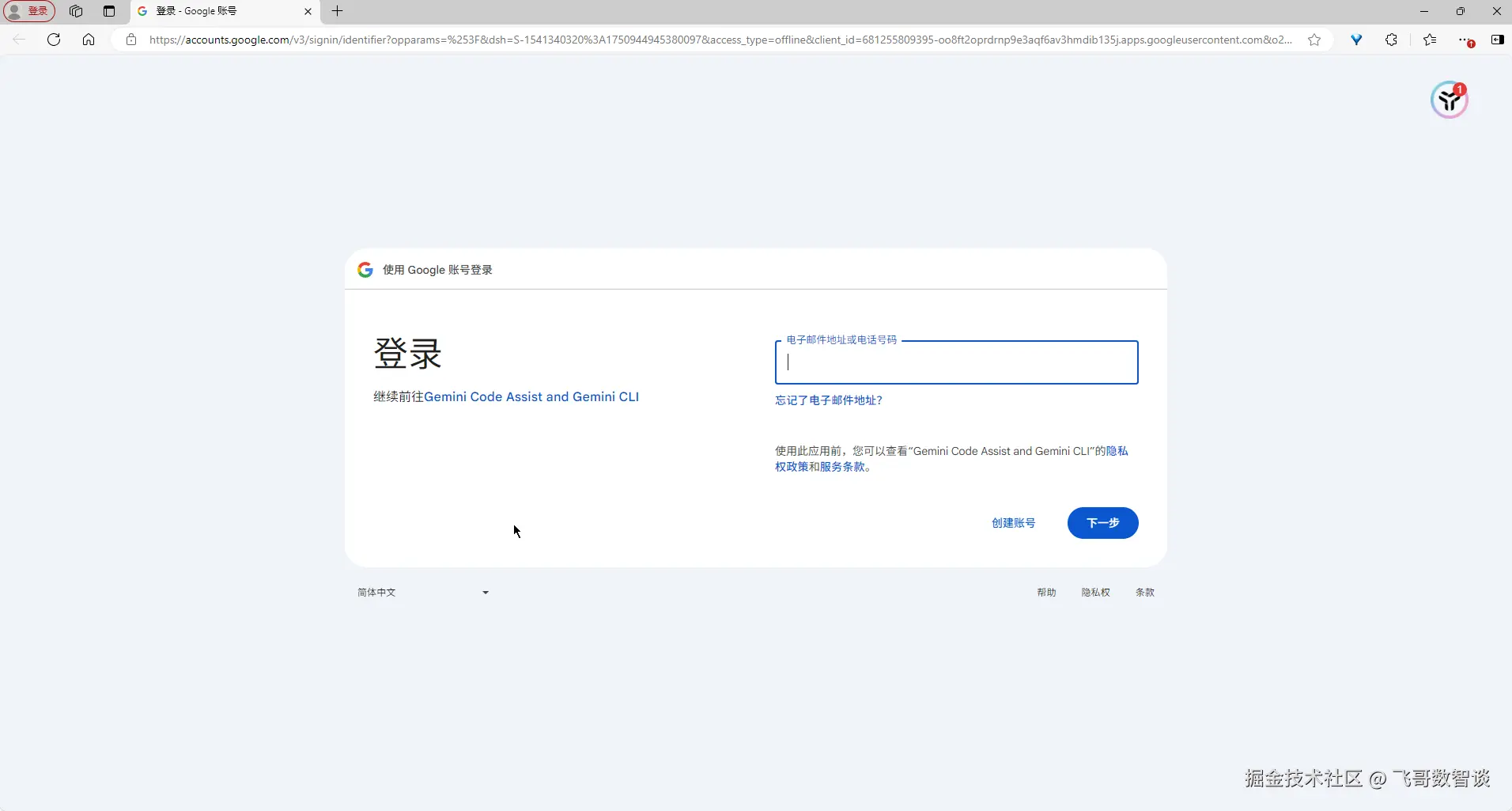
Task: Minimize the browser window
Action: pos(1424,11)
